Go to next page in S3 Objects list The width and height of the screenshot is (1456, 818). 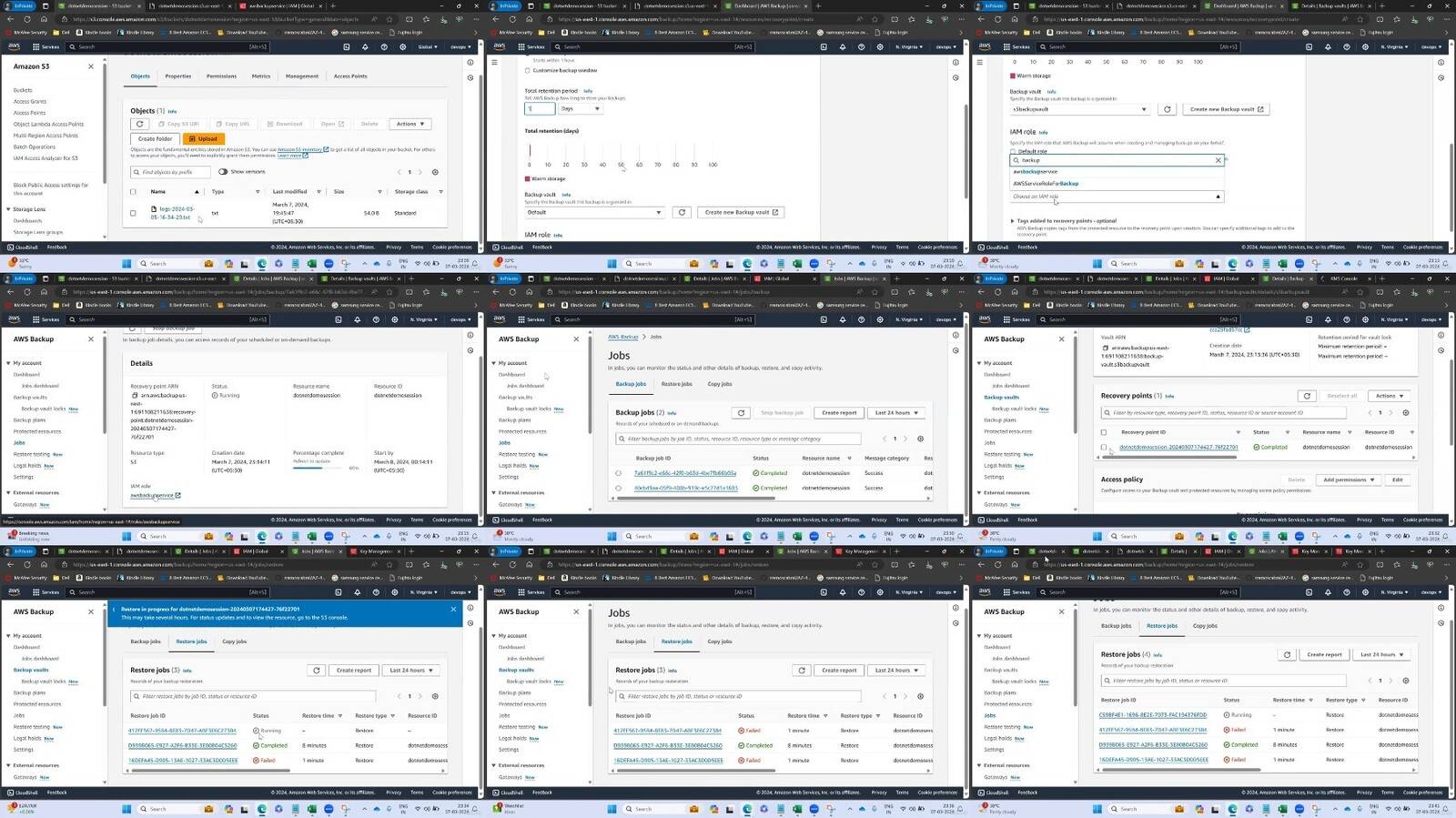tap(420, 172)
